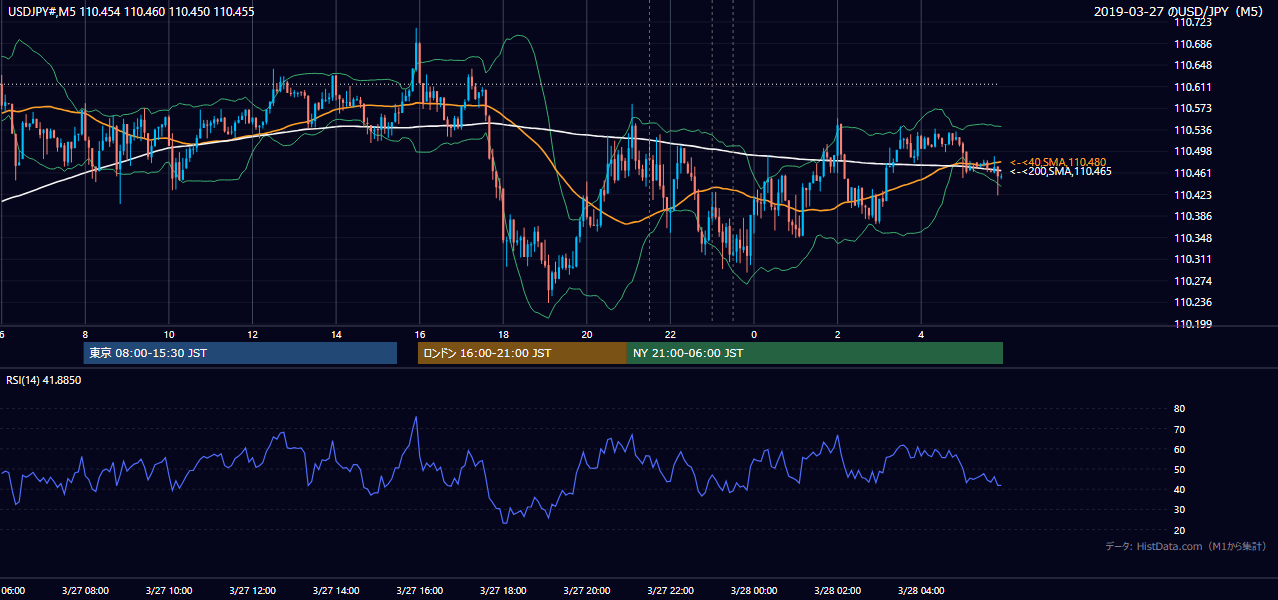The image size is (1278, 600).
Task: Click the 3/27 20:00 bottom time label
Action: point(587,590)
